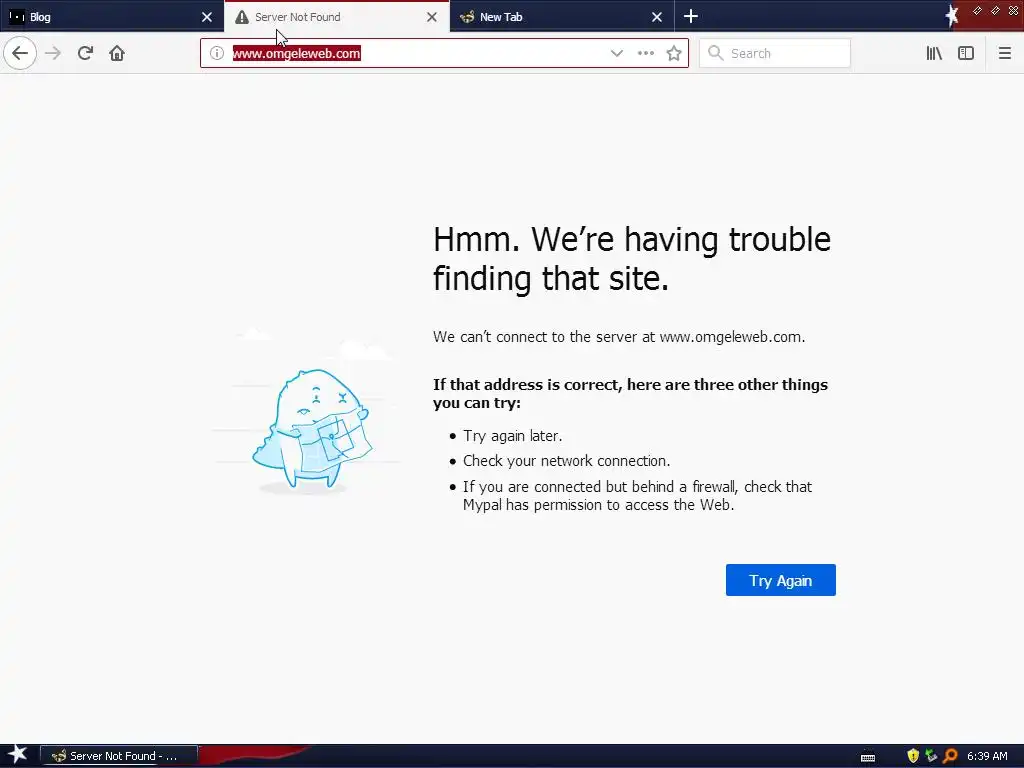
Task: Close the New Tab tab
Action: click(657, 17)
